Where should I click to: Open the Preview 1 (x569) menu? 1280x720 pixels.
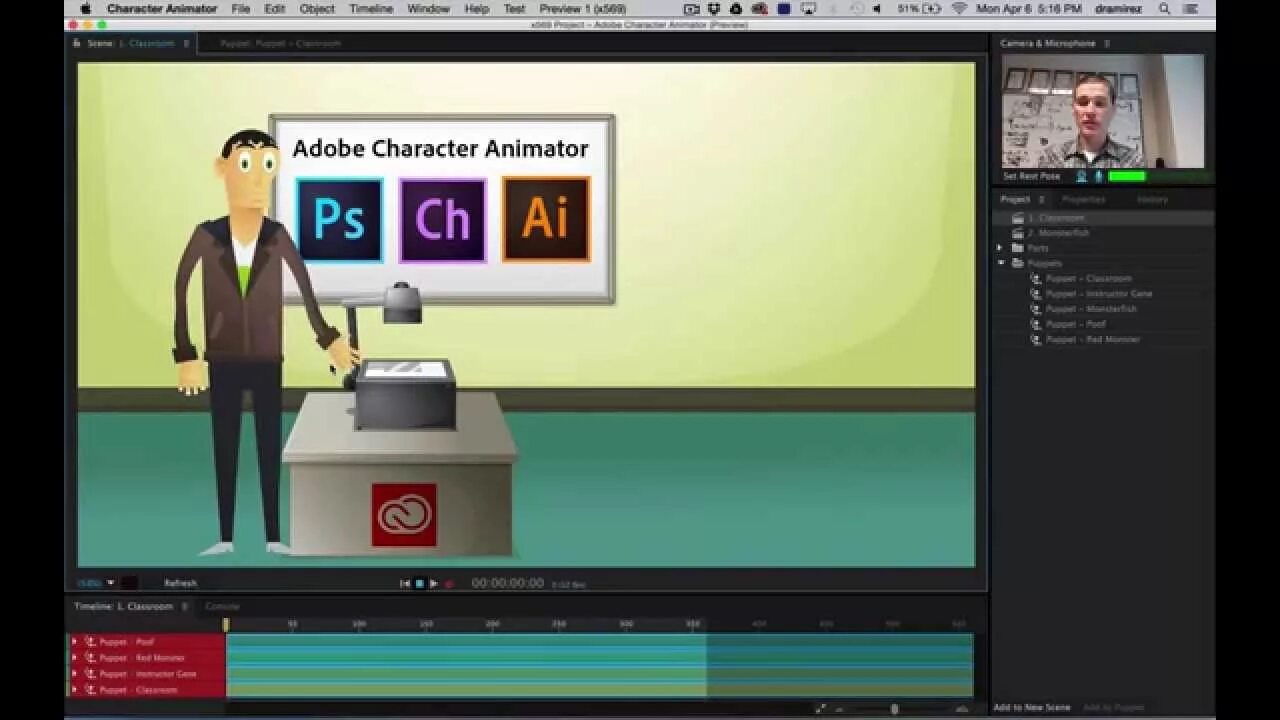pos(583,9)
